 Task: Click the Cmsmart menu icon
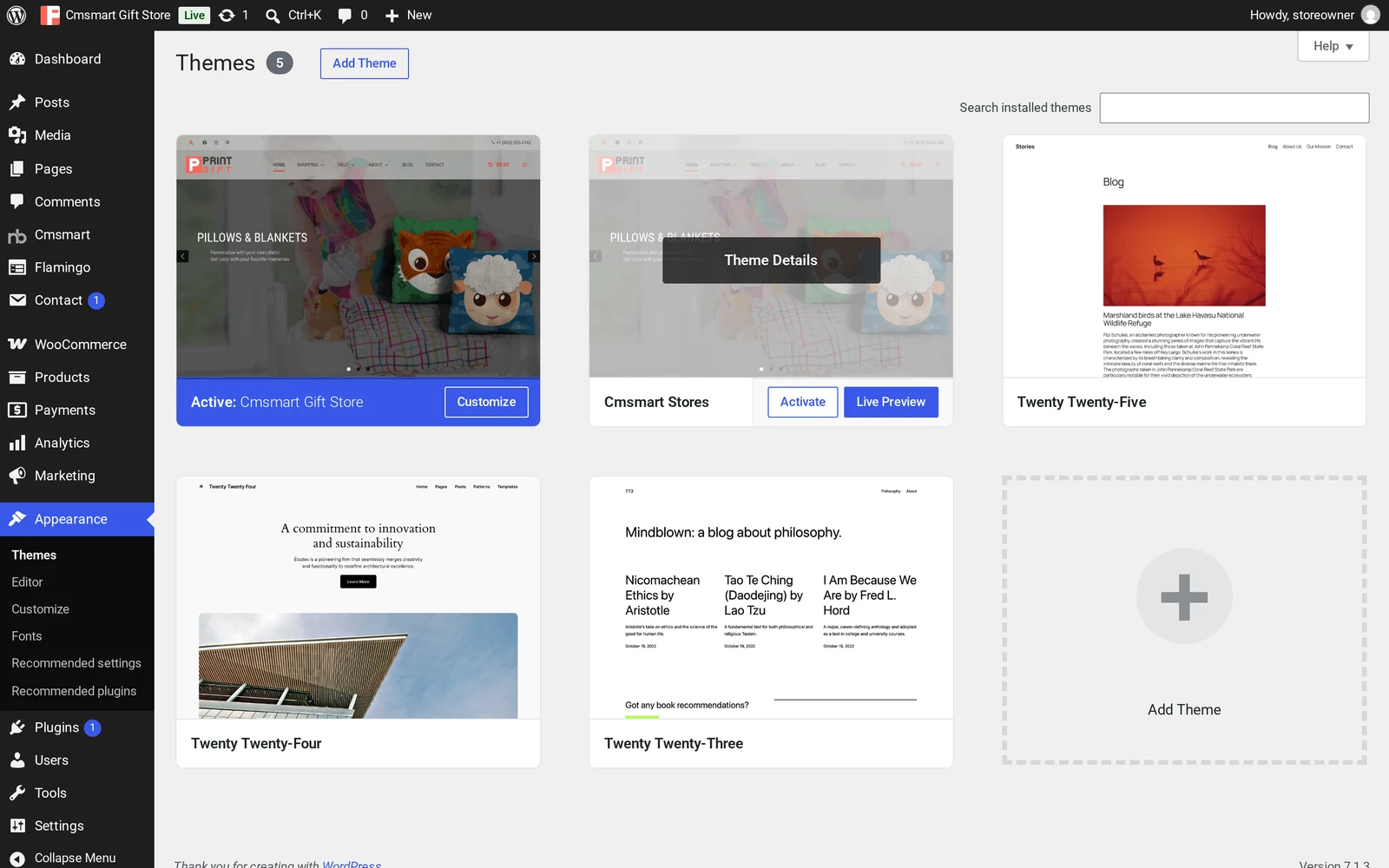click(x=17, y=235)
